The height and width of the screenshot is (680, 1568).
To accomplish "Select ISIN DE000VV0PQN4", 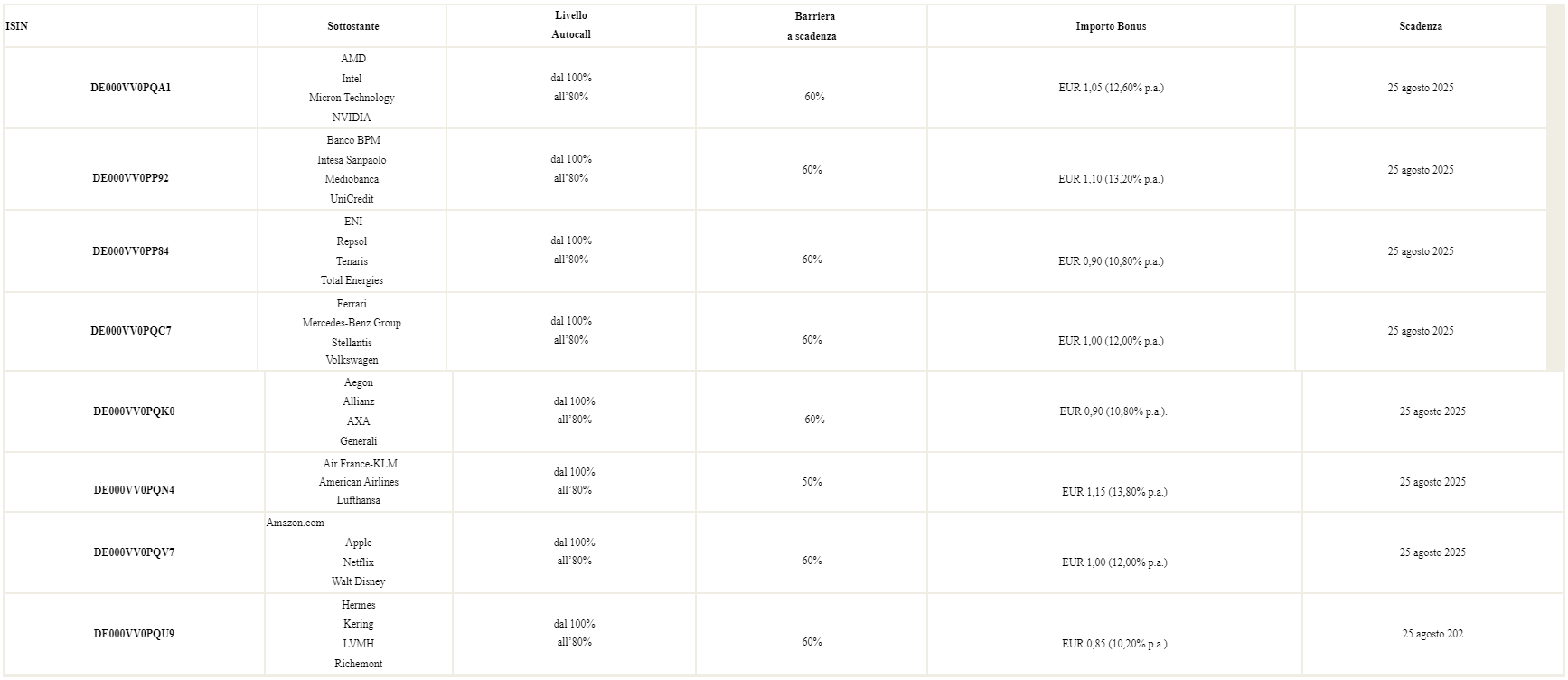I will tap(134, 490).
